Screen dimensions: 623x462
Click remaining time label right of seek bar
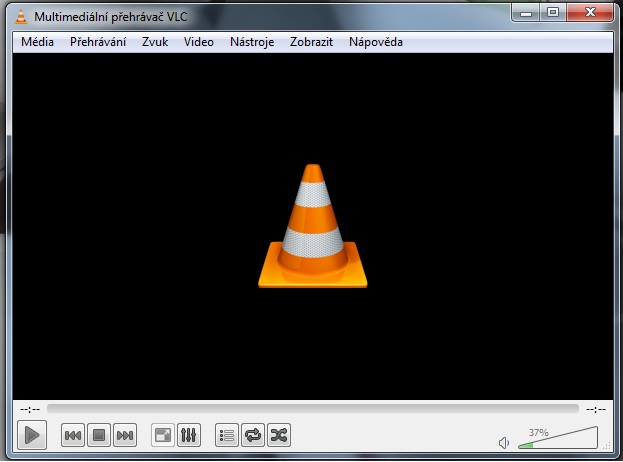[x=596, y=409]
